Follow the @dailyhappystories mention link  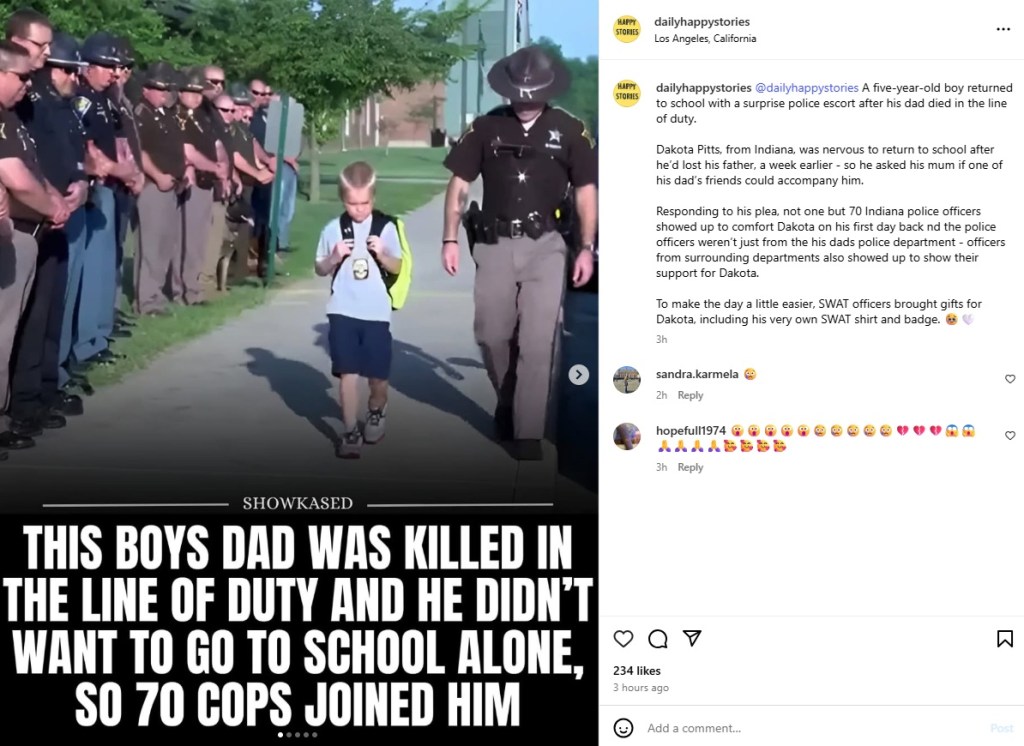pos(807,88)
